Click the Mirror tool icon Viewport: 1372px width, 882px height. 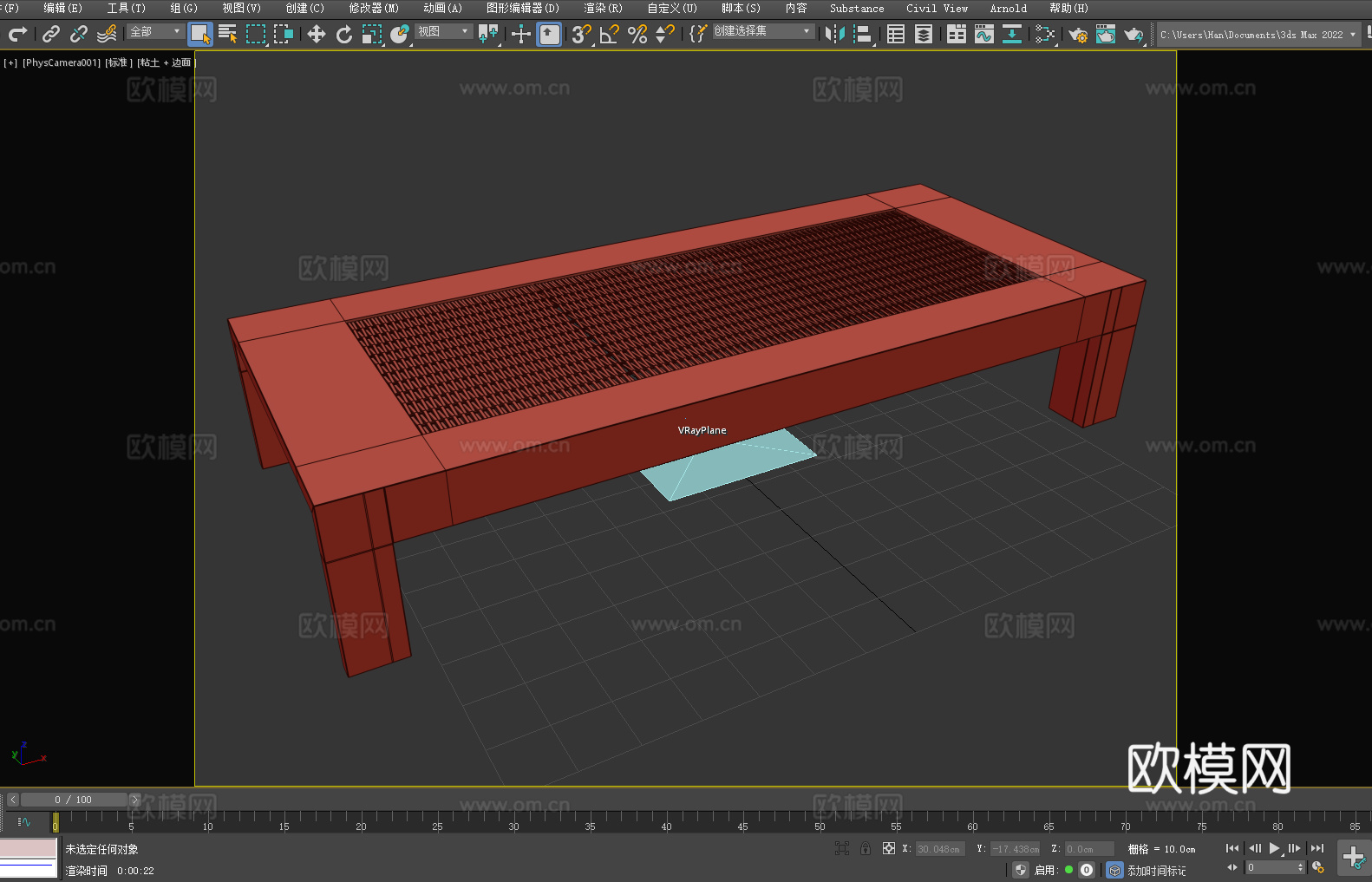pos(835,34)
